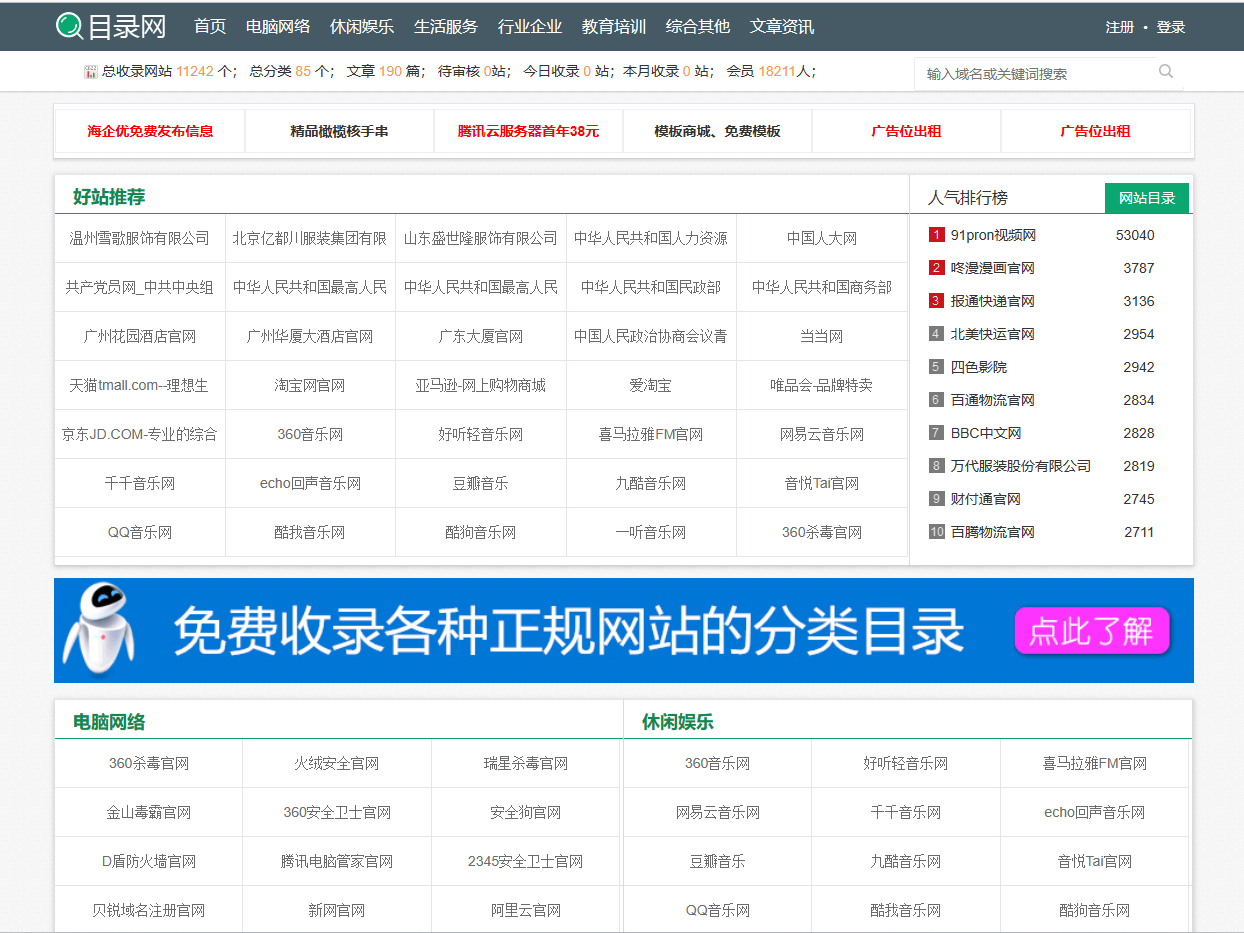Image resolution: width=1244 pixels, height=933 pixels.
Task: Click 山东盛世隆服饰有限公司 link
Action: pos(481,238)
